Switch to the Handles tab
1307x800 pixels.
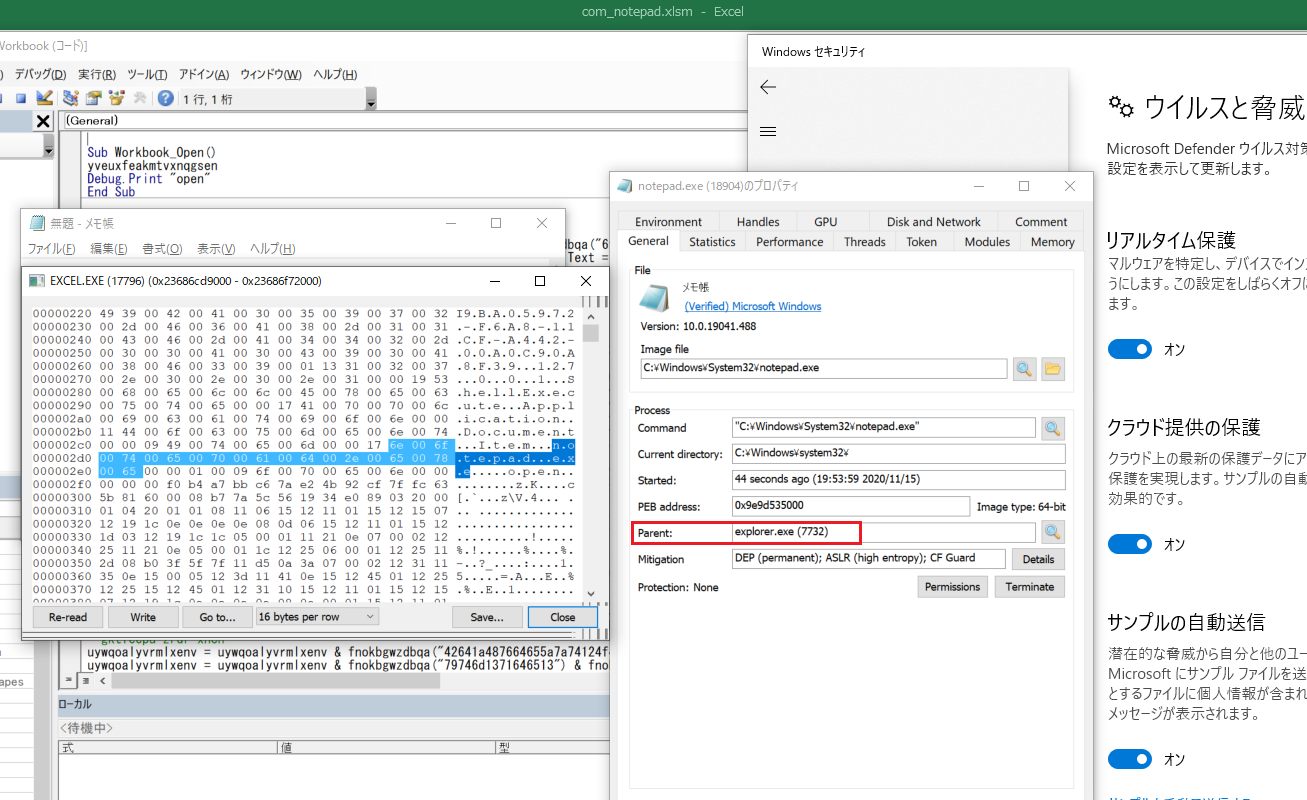pyautogui.click(x=758, y=222)
